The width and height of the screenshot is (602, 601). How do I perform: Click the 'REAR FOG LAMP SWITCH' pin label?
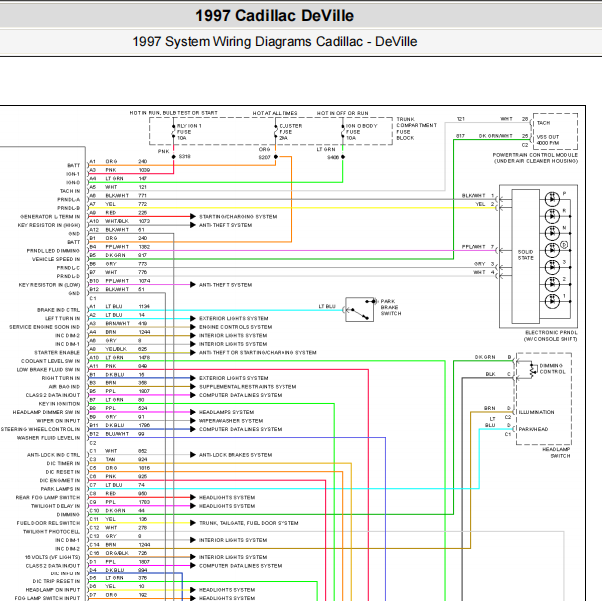coord(48,497)
